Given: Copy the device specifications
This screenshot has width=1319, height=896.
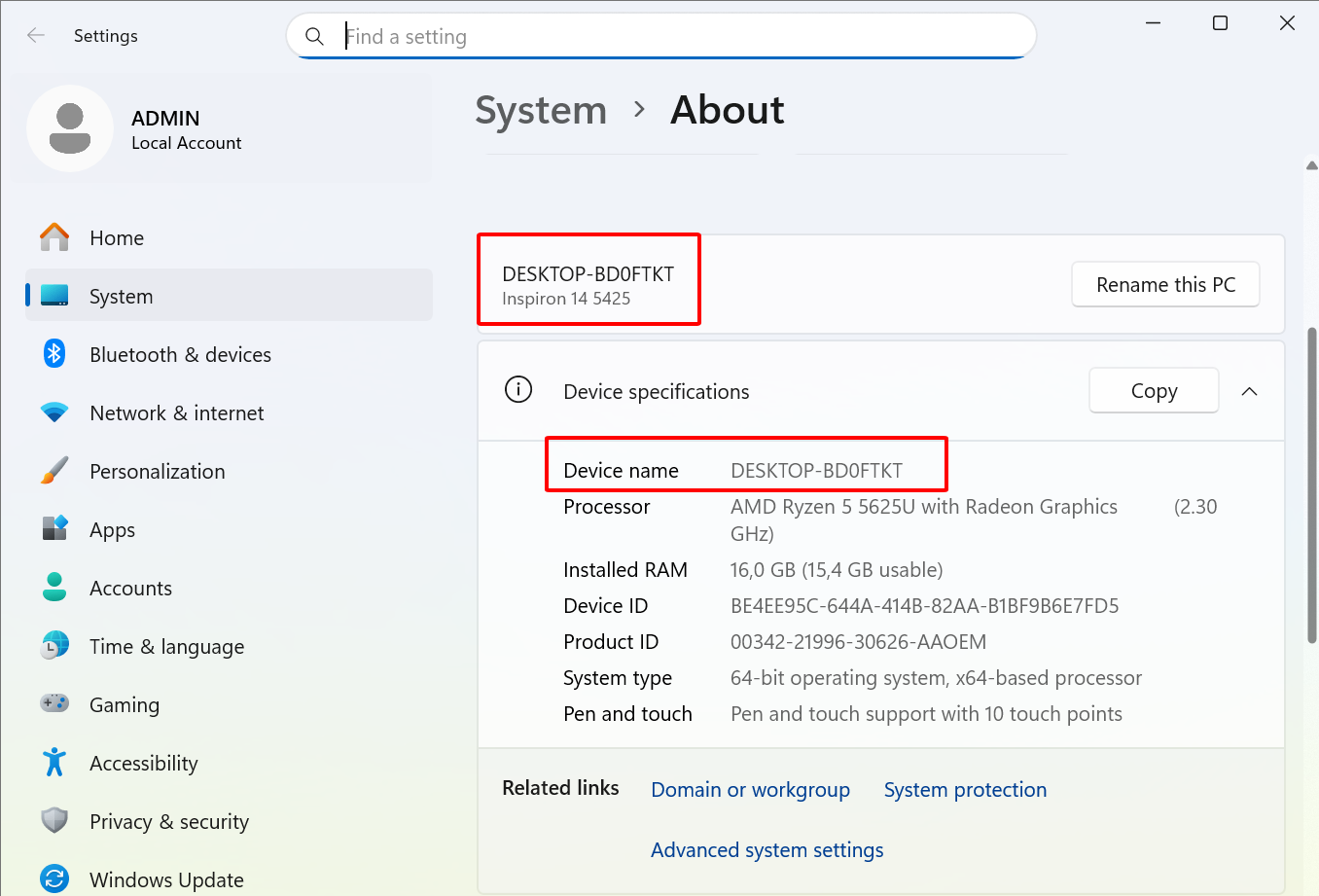Looking at the screenshot, I should click(x=1154, y=391).
